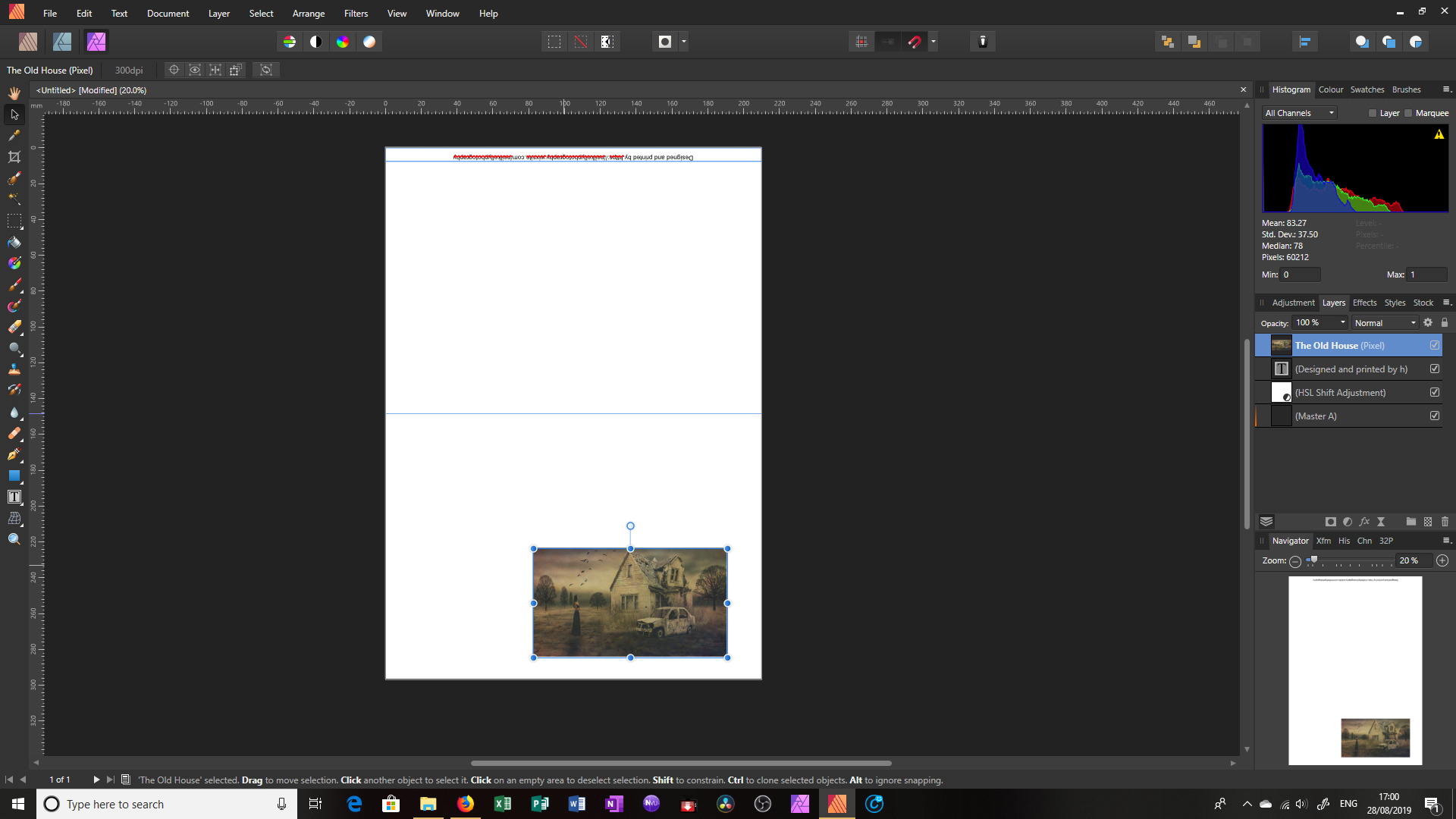Screen dimensions: 1456x819
Task: Select the Move (arrow) tool
Action: coord(14,115)
